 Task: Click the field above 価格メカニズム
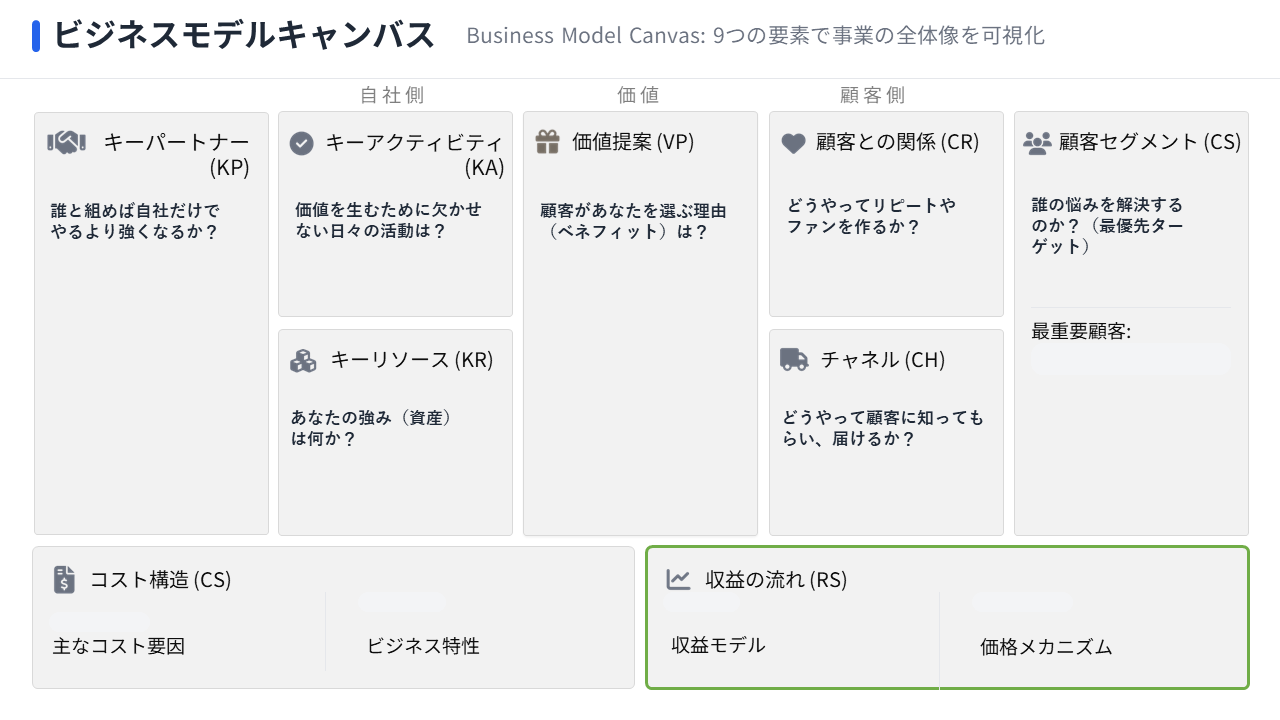tap(1021, 601)
